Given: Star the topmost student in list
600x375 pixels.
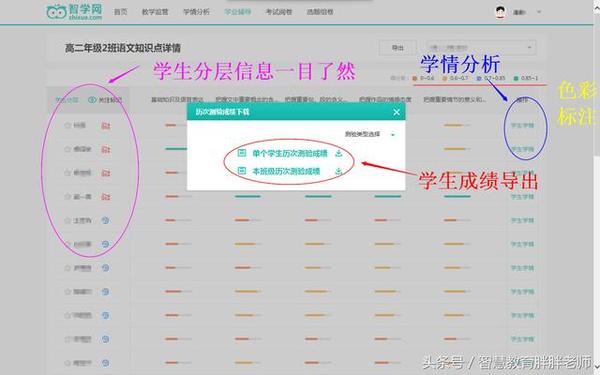Looking at the screenshot, I should pyautogui.click(x=68, y=125).
